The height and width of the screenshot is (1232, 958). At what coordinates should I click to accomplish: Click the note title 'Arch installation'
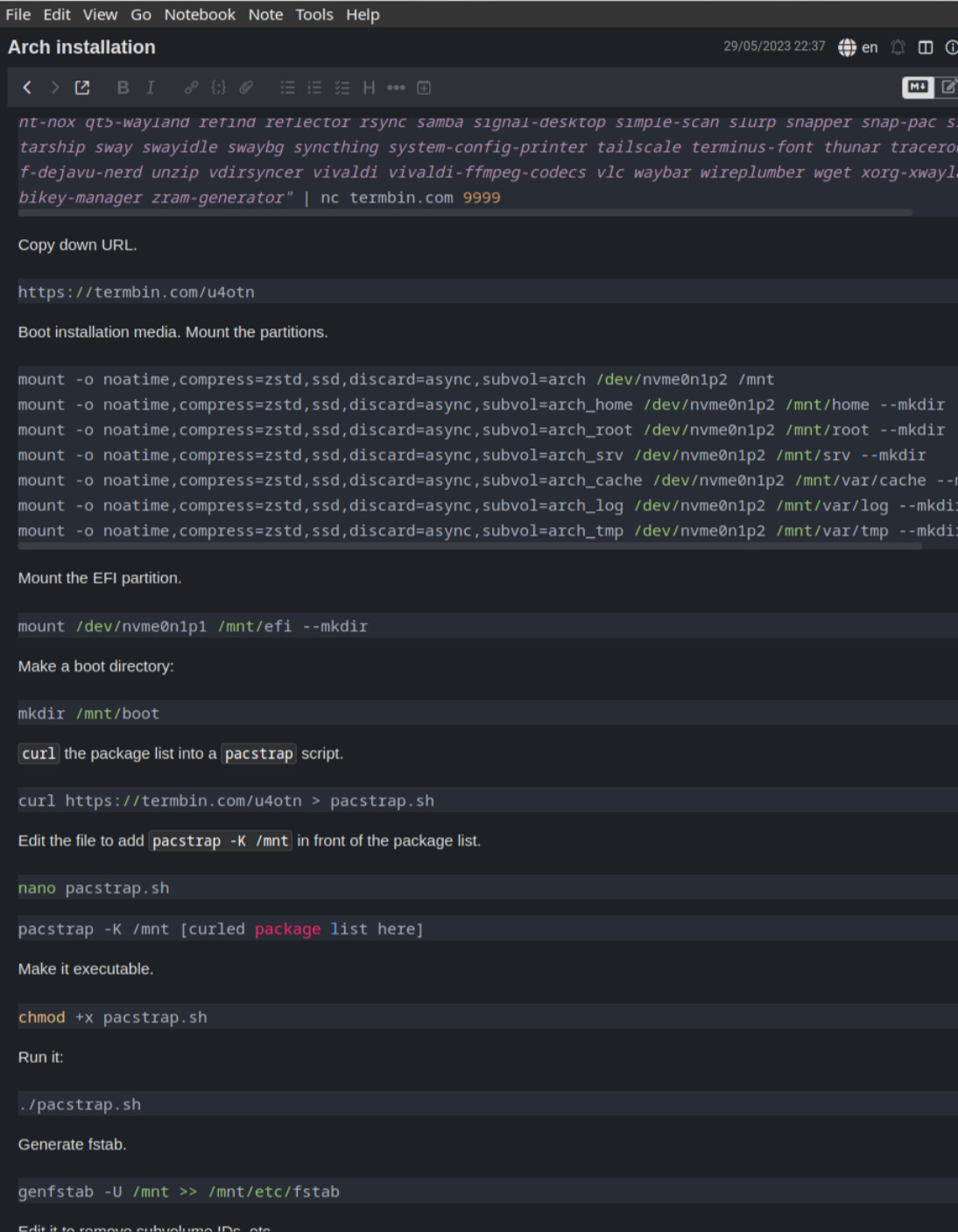[81, 47]
